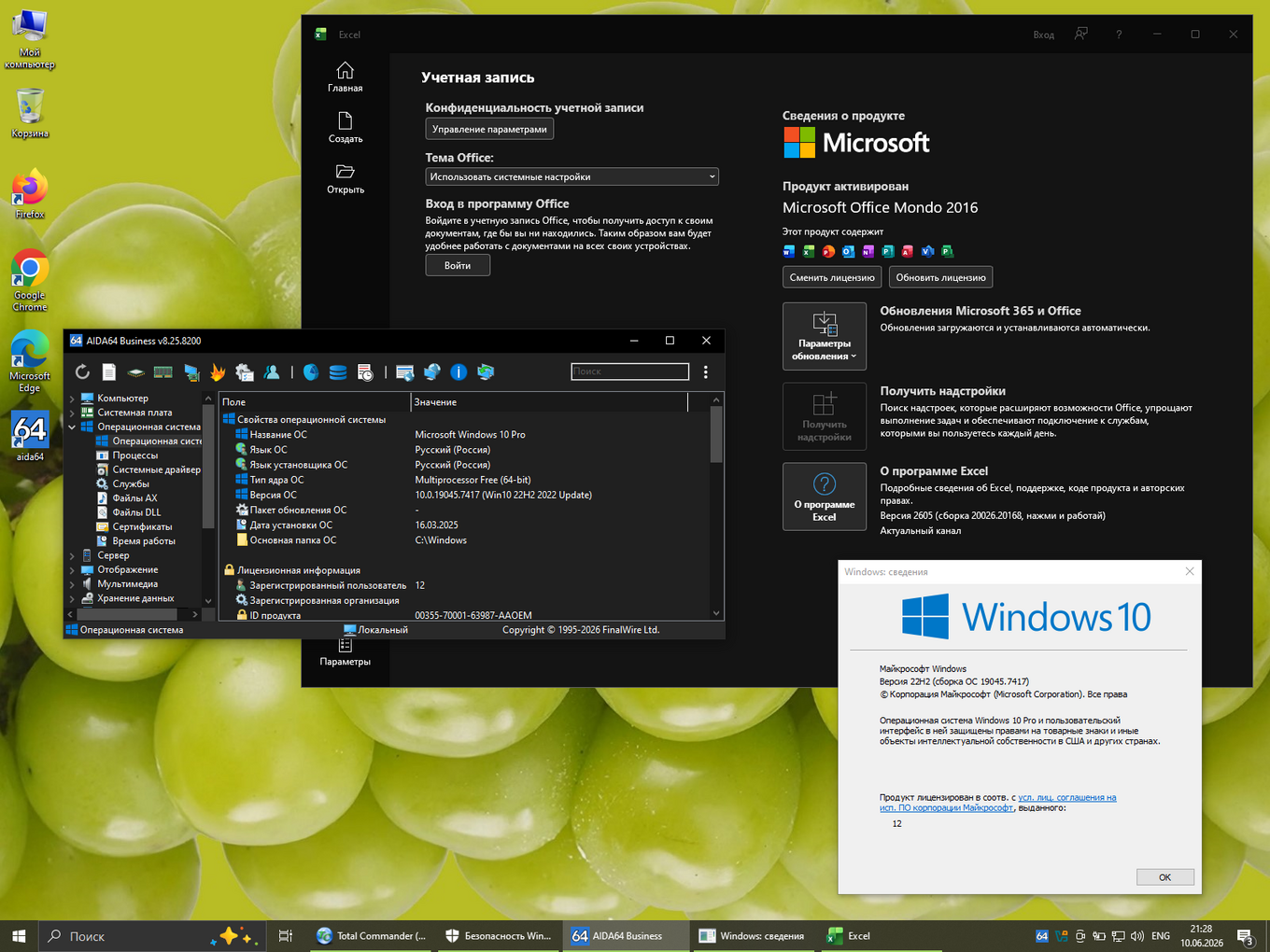Click the memory RAM module toolbar icon
This screenshot has height=952, width=1270.
point(163,371)
